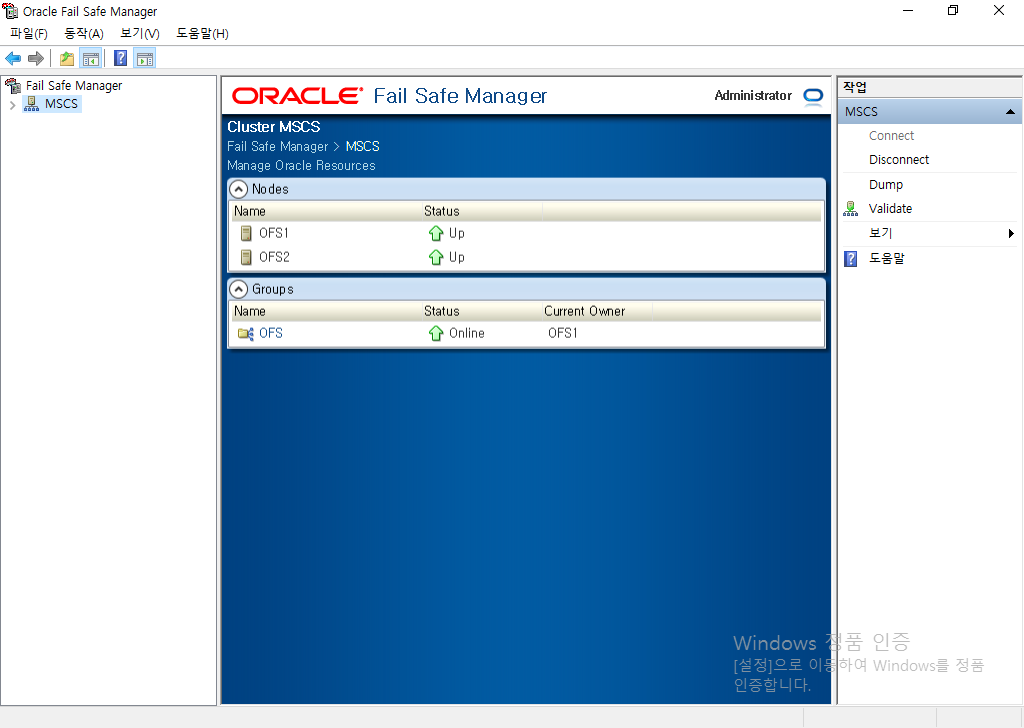
Task: Click Dump in the actions pane
Action: point(886,185)
